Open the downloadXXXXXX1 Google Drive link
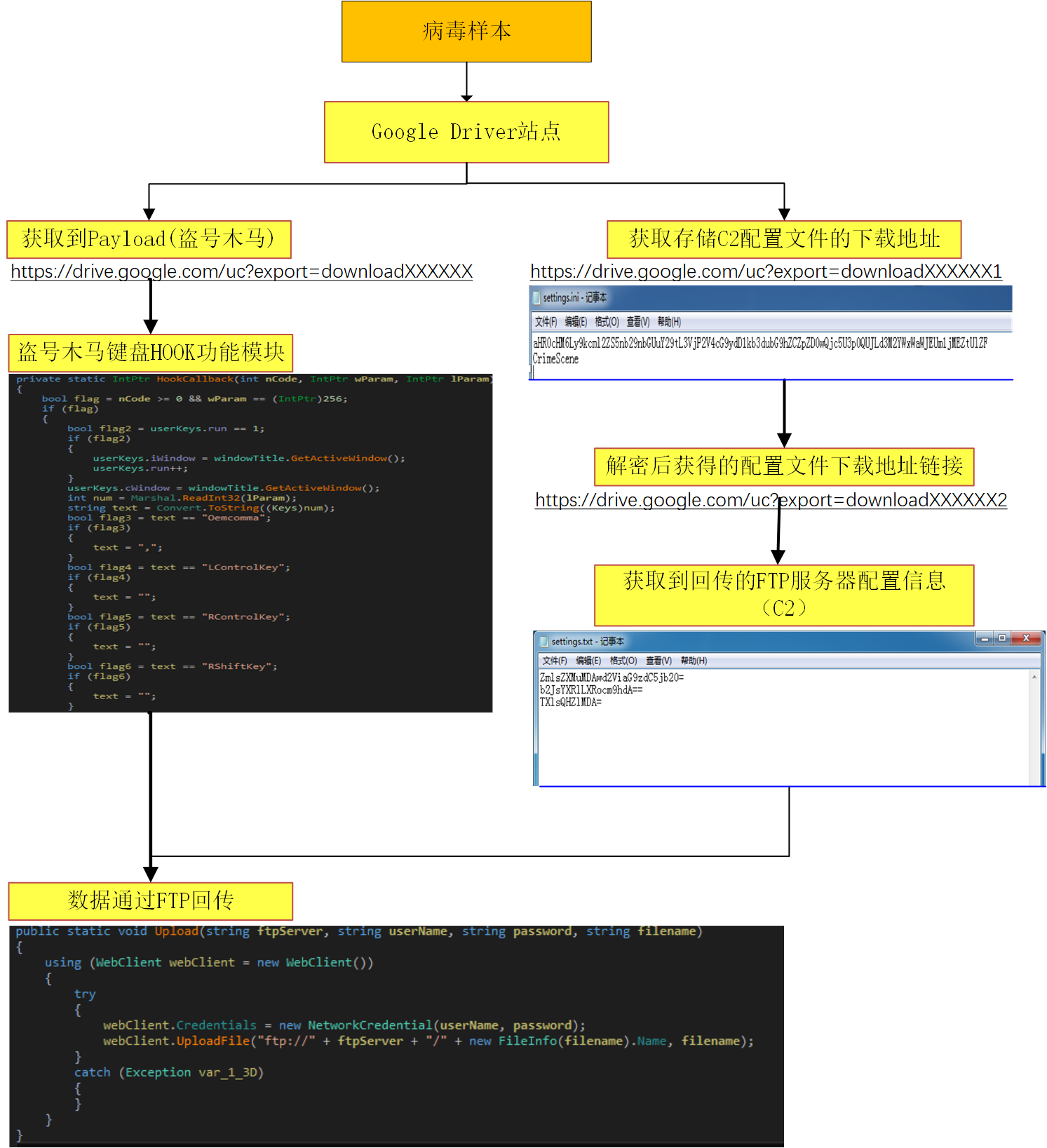Viewport: 1047px width, 1148px height. 766,271
